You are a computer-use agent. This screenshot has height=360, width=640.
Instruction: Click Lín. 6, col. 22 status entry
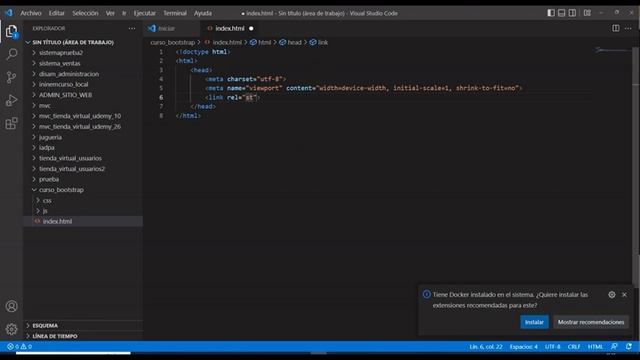point(485,347)
